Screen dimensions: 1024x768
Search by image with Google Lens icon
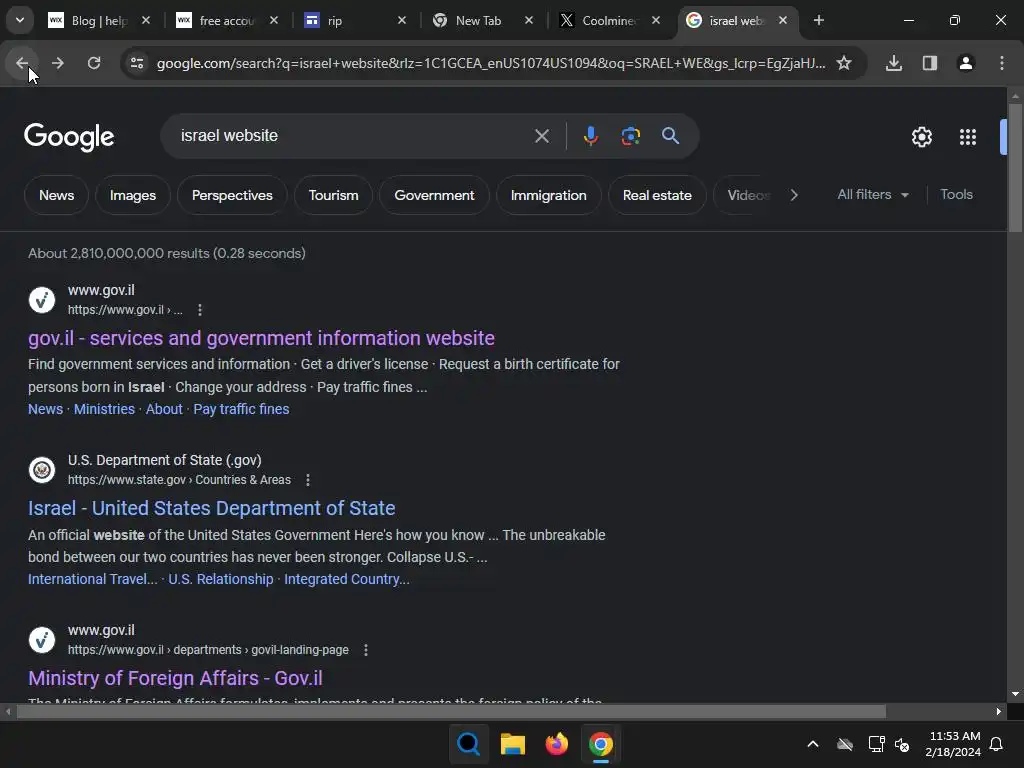click(630, 136)
